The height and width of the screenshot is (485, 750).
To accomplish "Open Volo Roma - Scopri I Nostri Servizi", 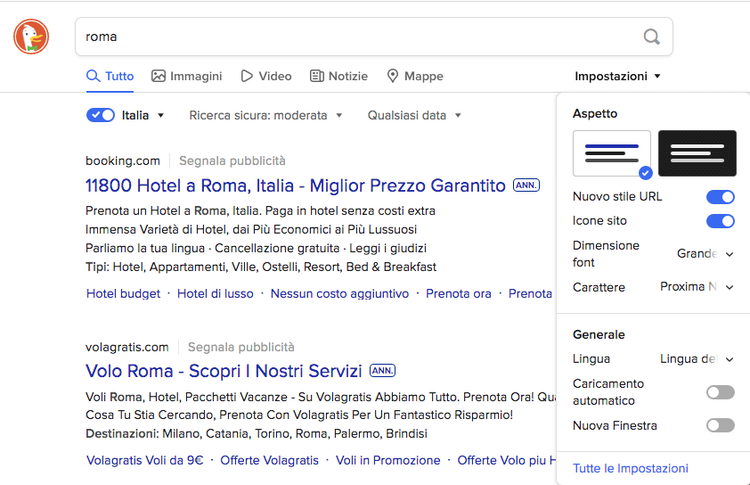I will [223, 371].
